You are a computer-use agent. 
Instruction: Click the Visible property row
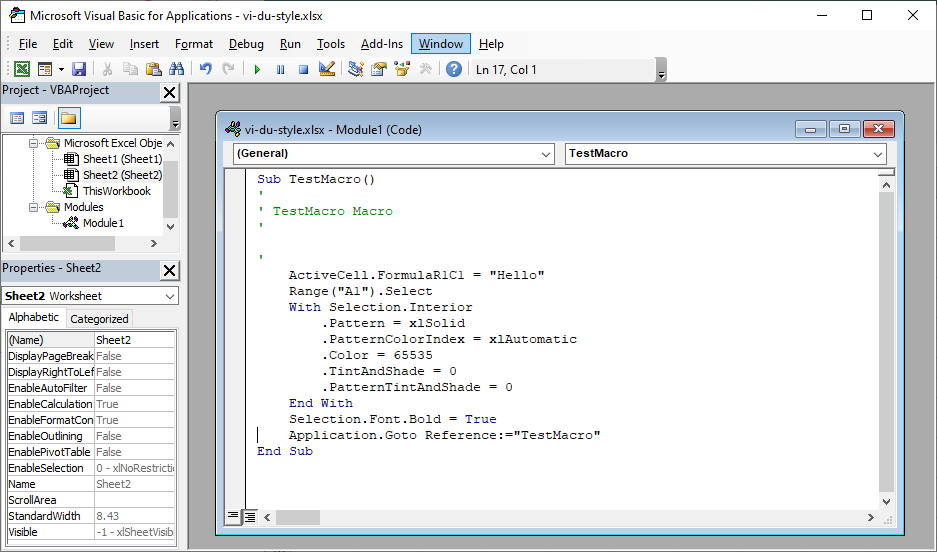click(91, 532)
